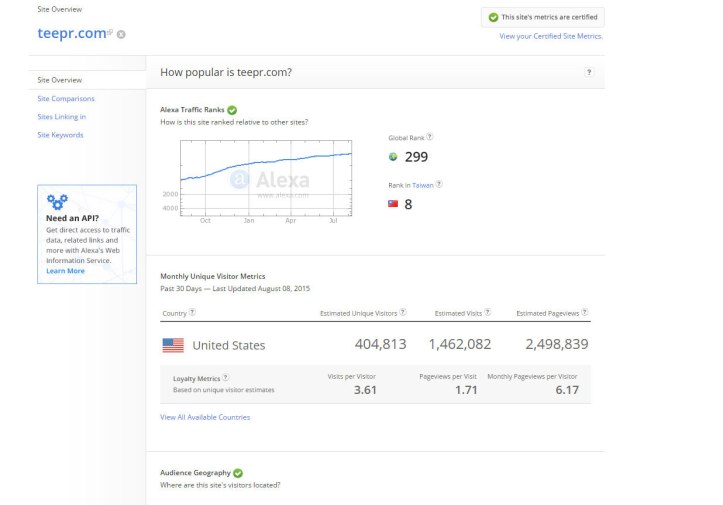
Task: Click the Alexa traffic rank chart
Action: pos(266,177)
